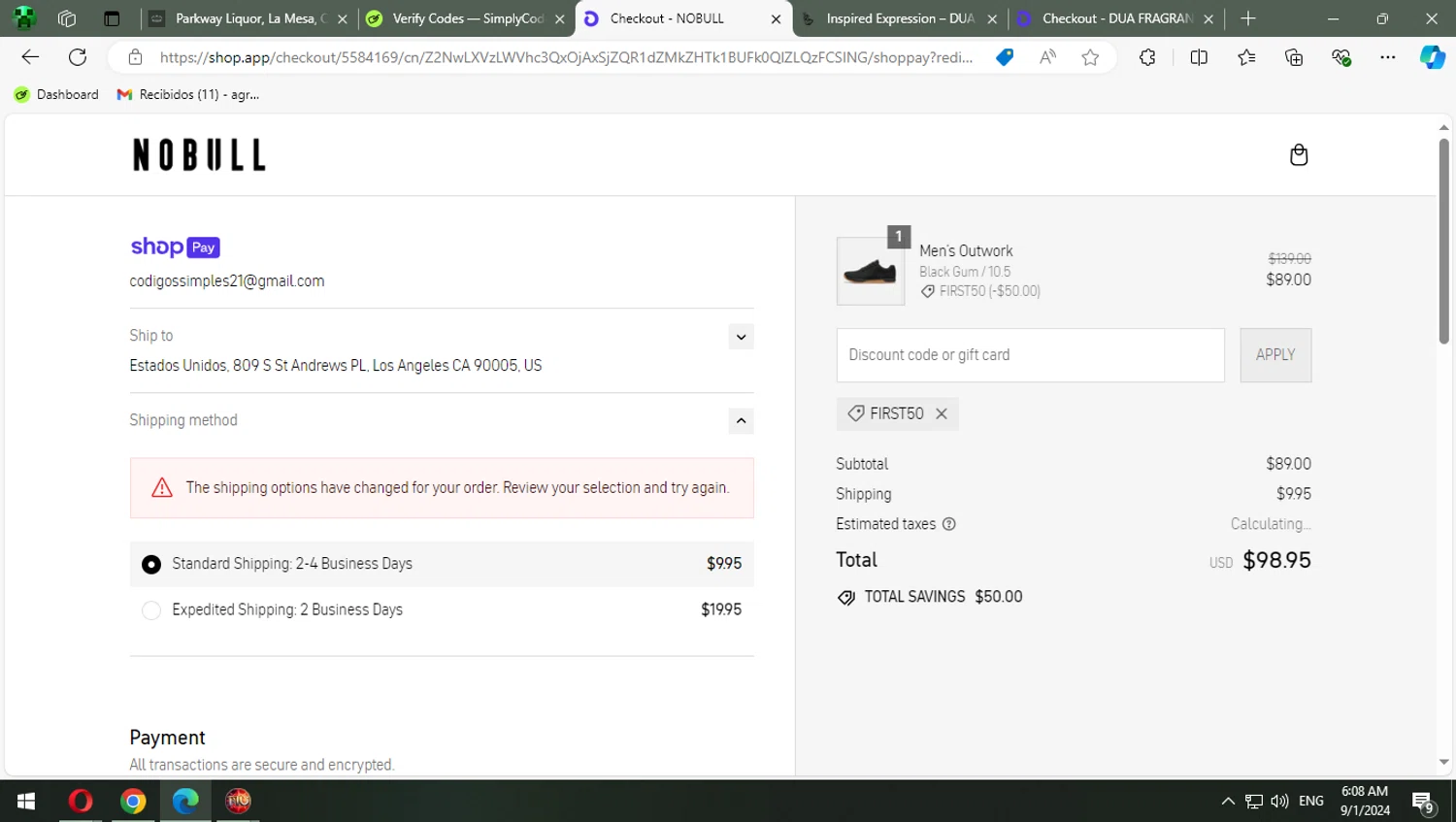Screen dimensions: 1456x822
Task: Open the taskbar clock and date
Action: (x=1365, y=801)
